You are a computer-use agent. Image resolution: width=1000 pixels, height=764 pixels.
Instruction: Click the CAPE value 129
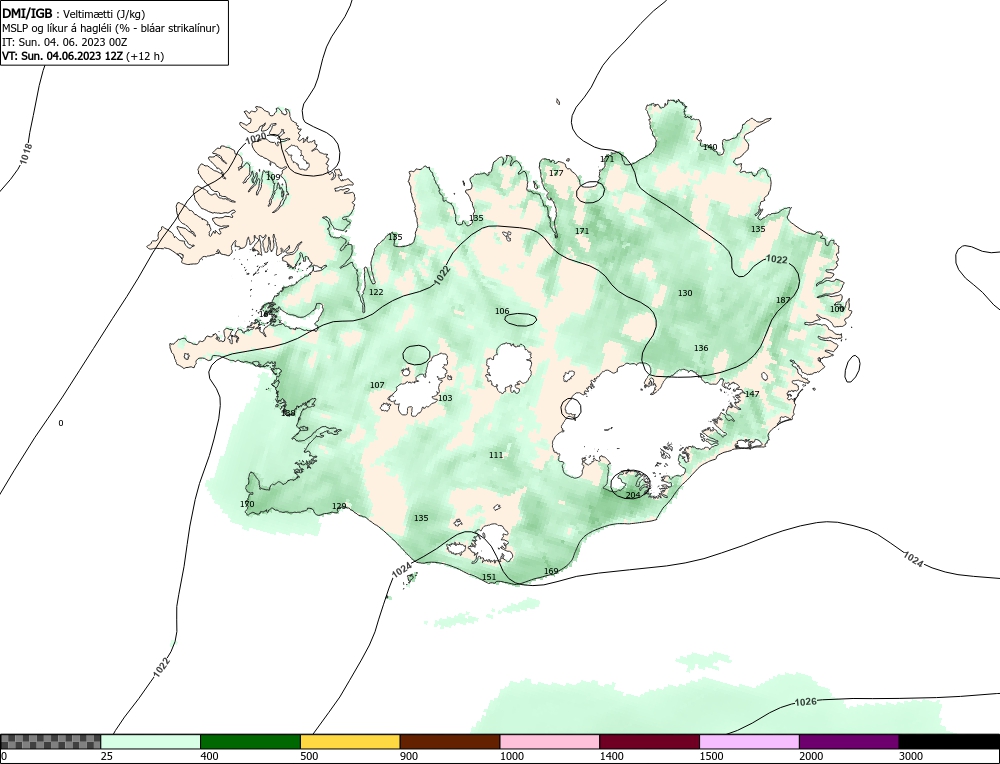[x=339, y=506]
